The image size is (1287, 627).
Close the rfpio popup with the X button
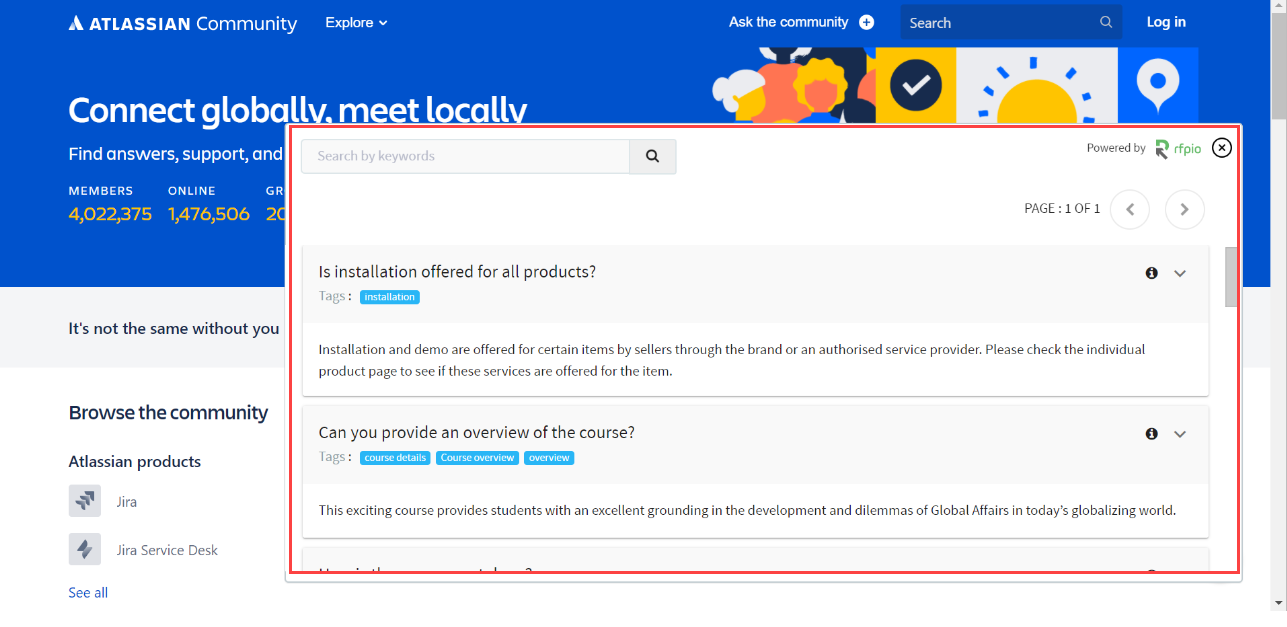click(1222, 148)
